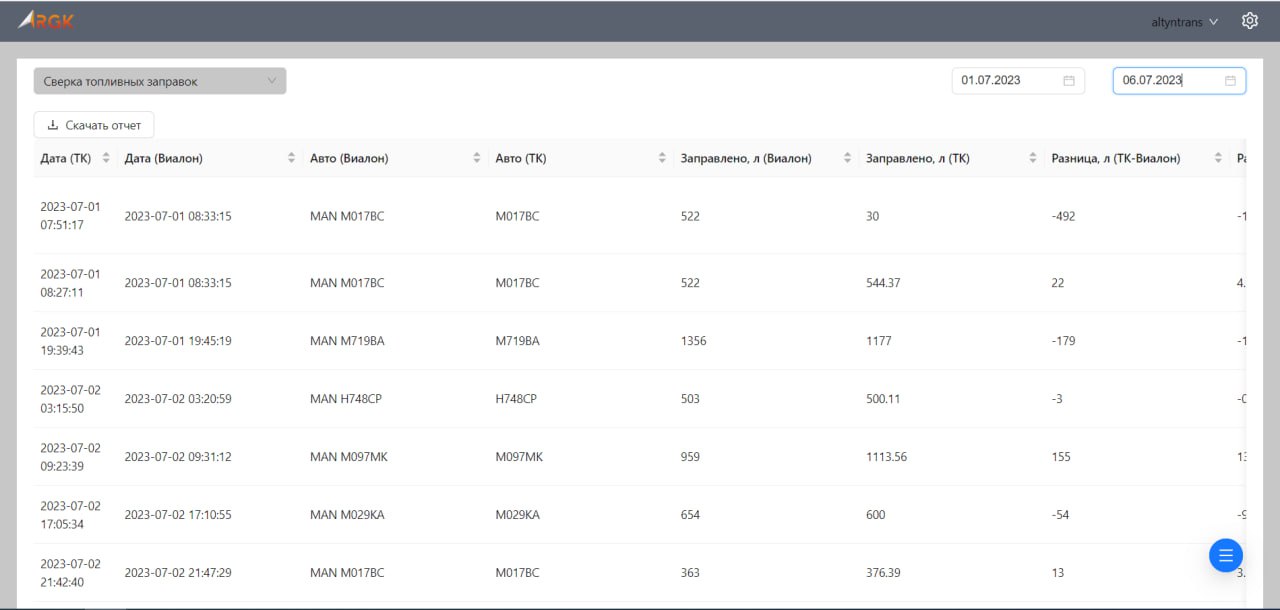1280x610 pixels.
Task: Sort by Авто (ТК) column arrows
Action: pos(662,158)
